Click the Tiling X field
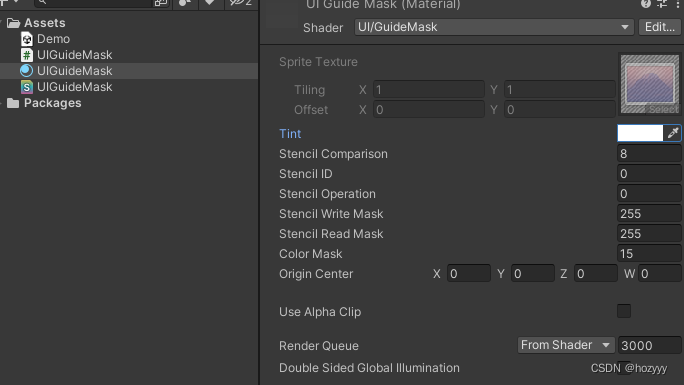Viewport: 684px width, 385px height. coord(429,90)
